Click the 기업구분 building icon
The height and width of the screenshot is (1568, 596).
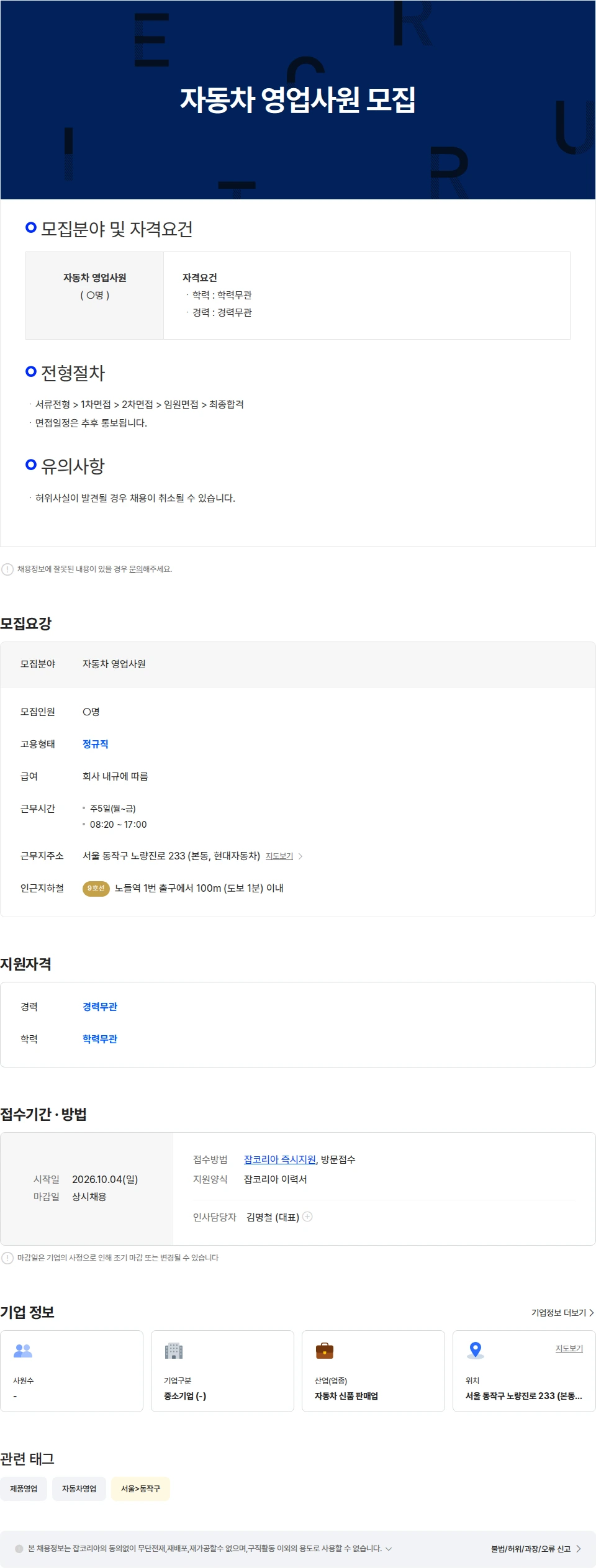pyautogui.click(x=174, y=1351)
